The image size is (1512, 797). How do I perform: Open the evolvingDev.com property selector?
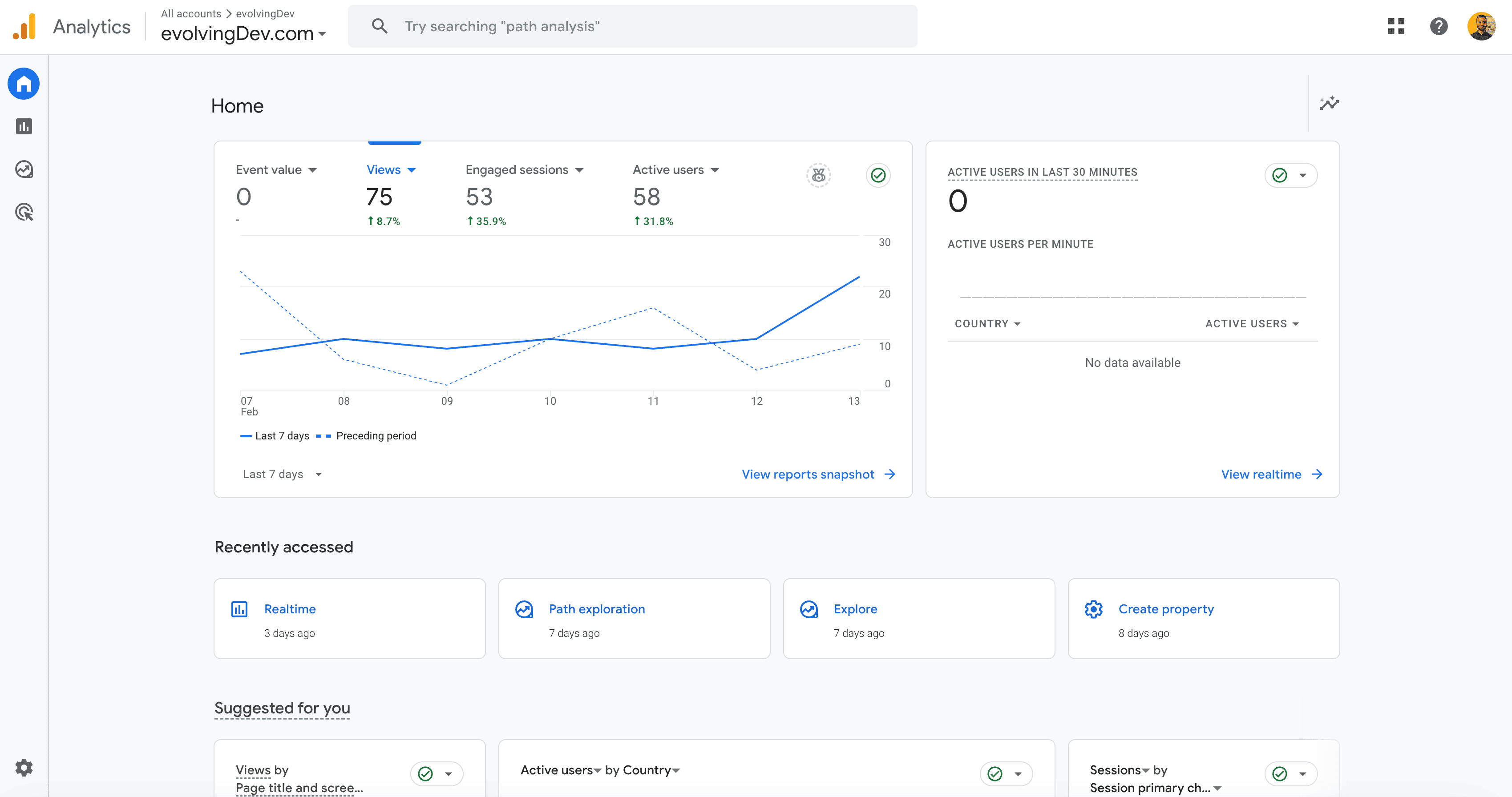[243, 34]
